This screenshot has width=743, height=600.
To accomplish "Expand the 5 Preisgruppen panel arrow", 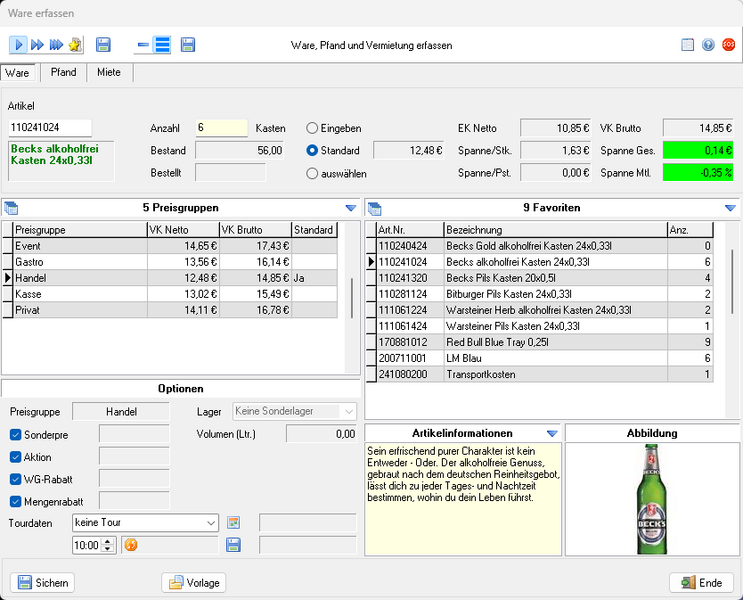I will [351, 208].
